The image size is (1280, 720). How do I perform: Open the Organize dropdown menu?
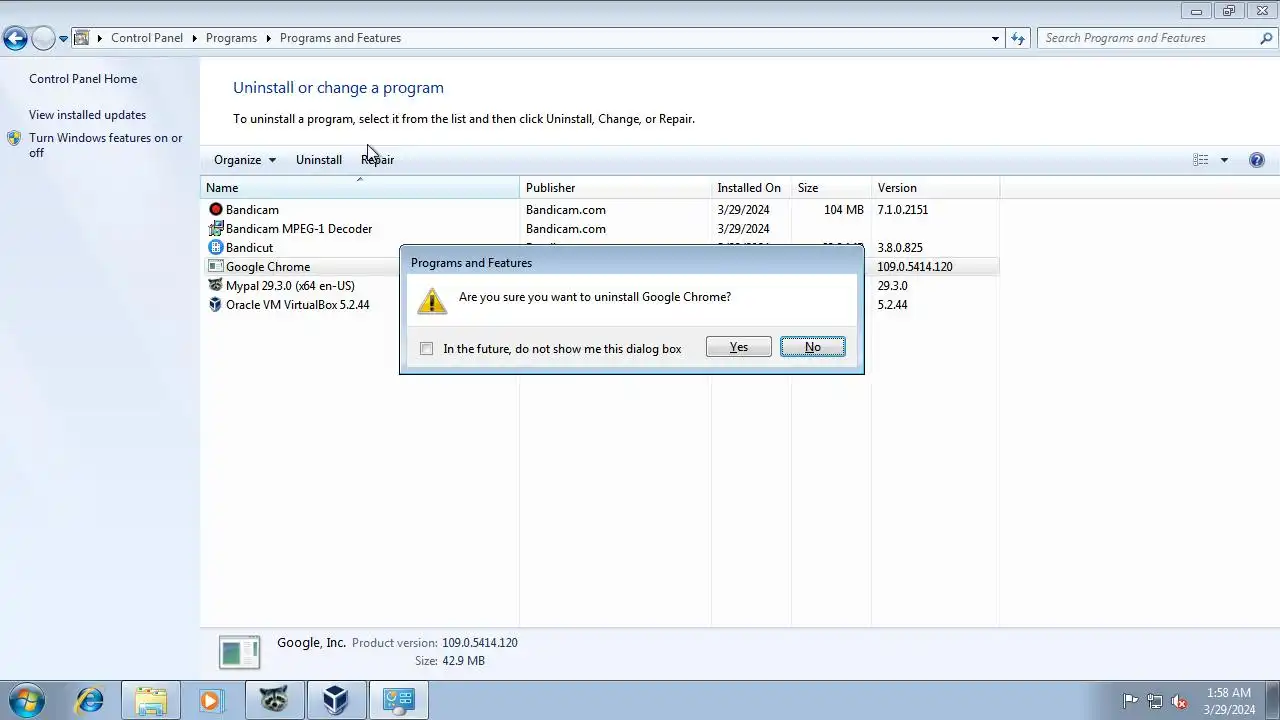coord(244,160)
